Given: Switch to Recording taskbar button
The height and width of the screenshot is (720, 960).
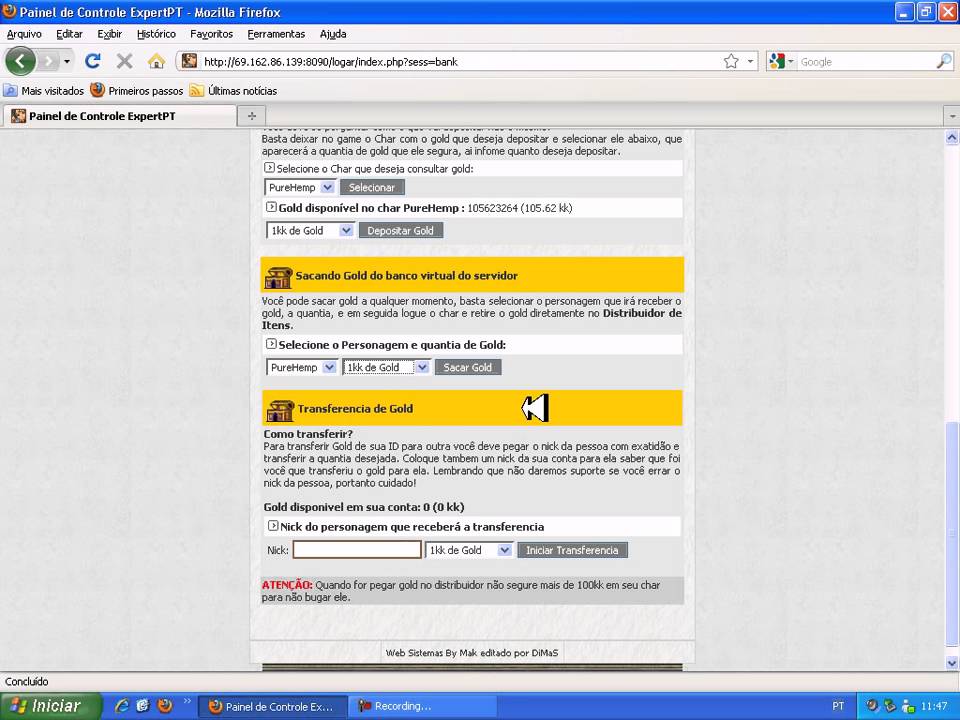Looking at the screenshot, I should click(422, 707).
